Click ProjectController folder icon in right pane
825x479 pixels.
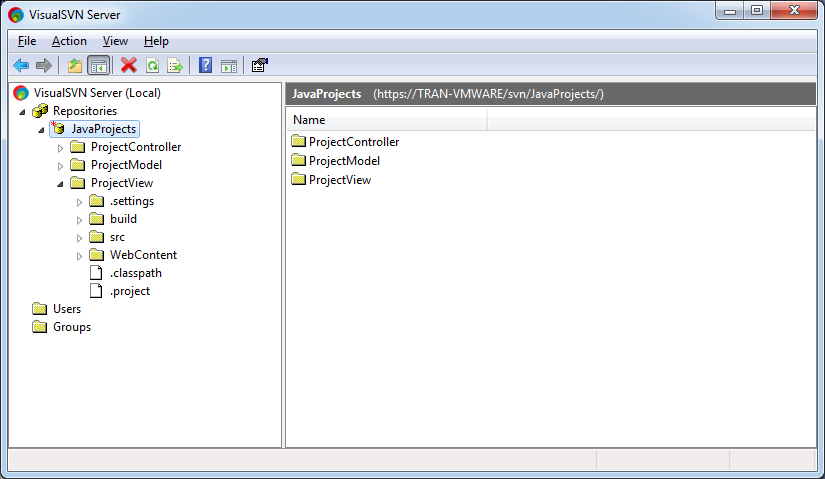tap(298, 141)
